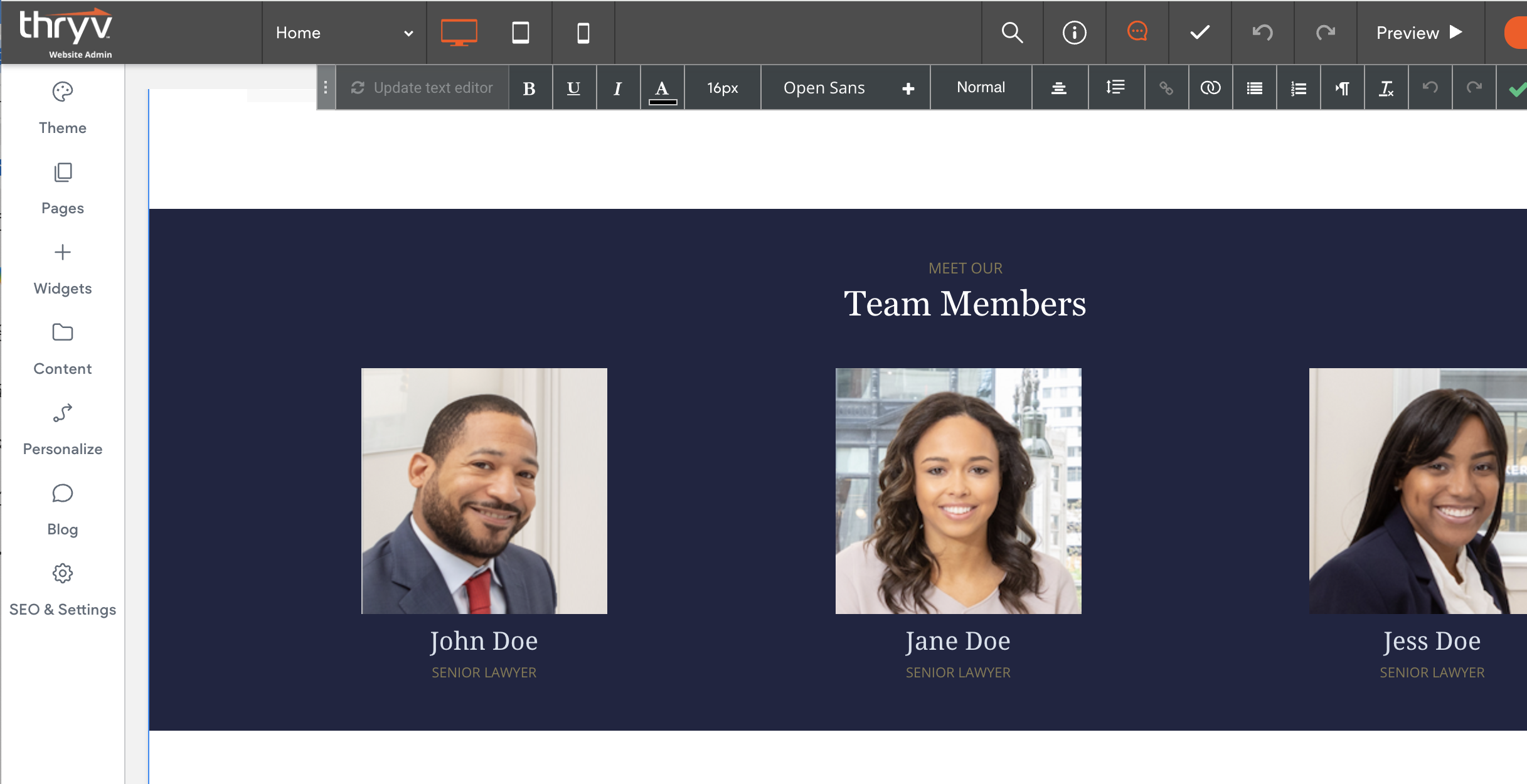
Task: Switch to mobile device view
Action: coord(583,33)
